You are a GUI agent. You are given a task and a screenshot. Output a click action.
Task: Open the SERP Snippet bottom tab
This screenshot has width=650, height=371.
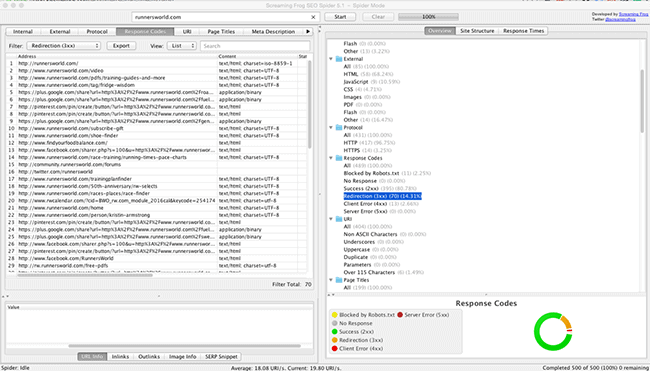(221, 356)
